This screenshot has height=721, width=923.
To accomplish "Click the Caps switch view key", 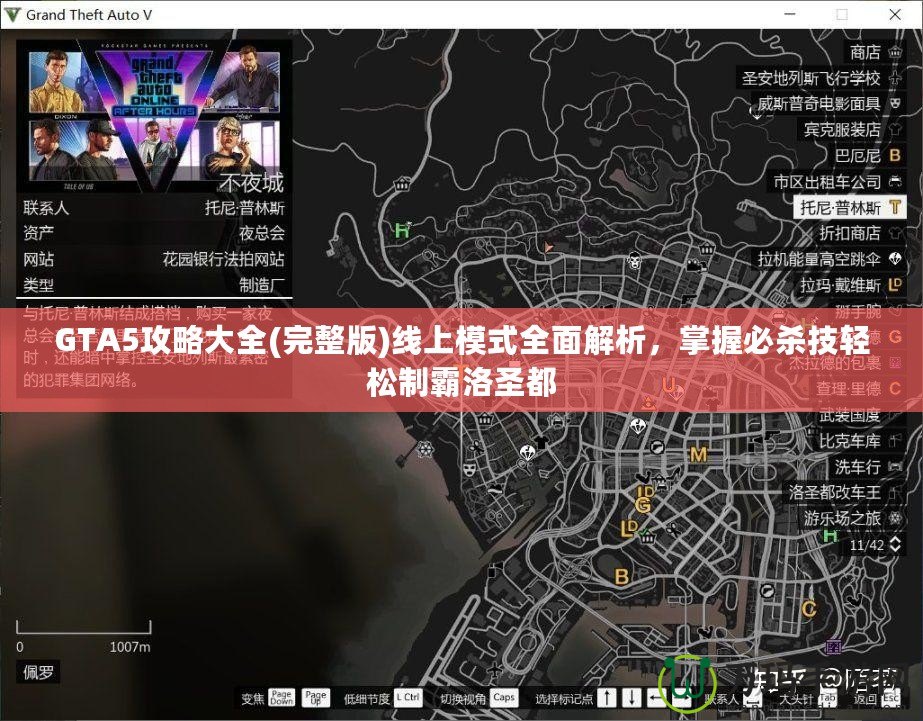I will click(x=503, y=697).
